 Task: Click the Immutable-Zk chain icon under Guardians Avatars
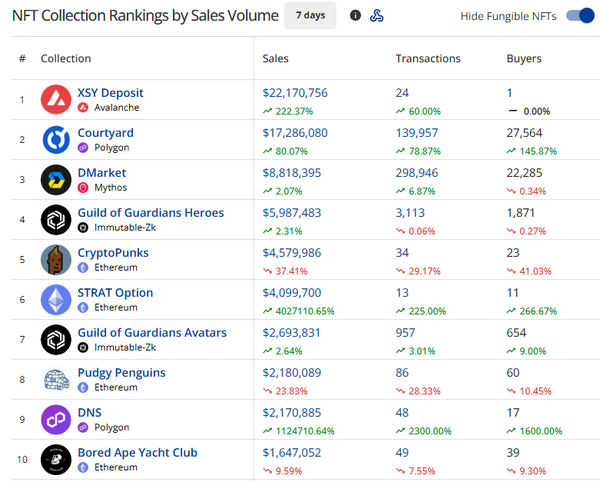[83, 347]
